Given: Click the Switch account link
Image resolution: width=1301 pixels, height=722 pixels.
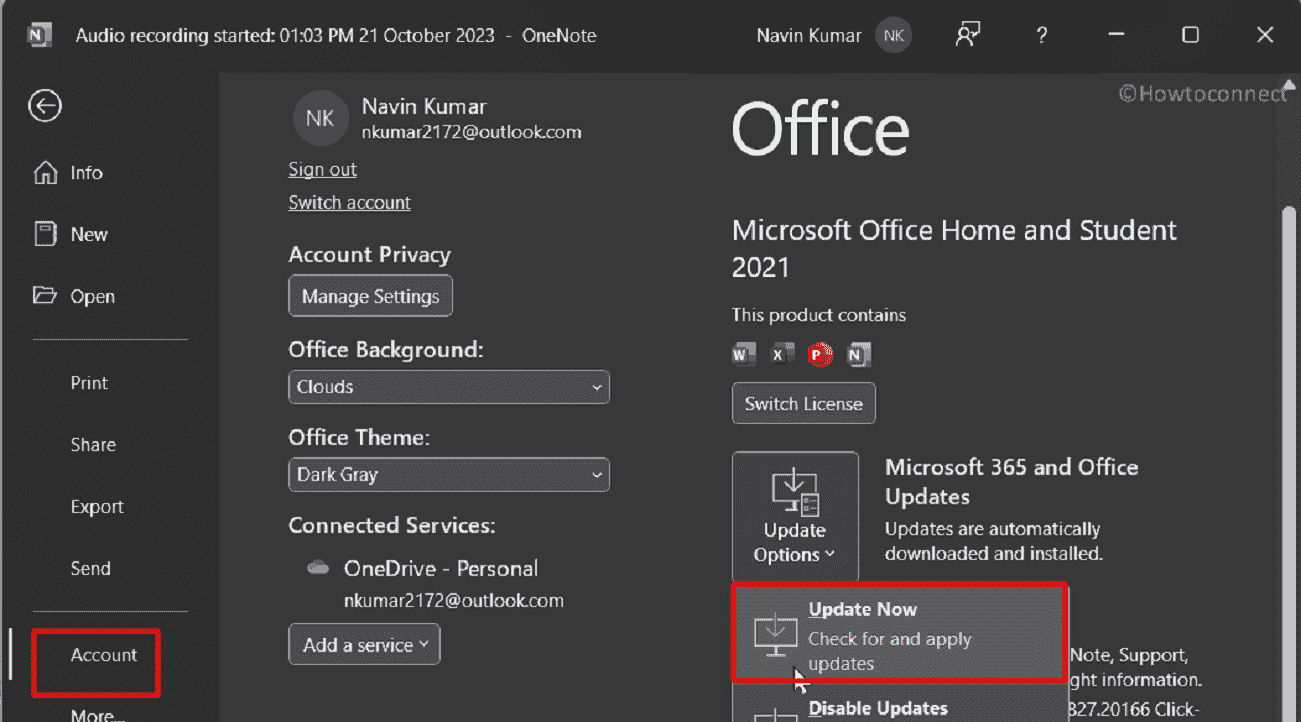Looking at the screenshot, I should (349, 203).
